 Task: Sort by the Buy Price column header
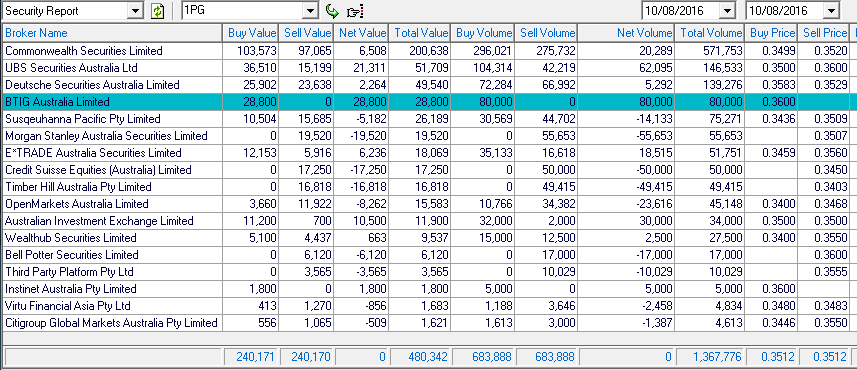[x=771, y=33]
